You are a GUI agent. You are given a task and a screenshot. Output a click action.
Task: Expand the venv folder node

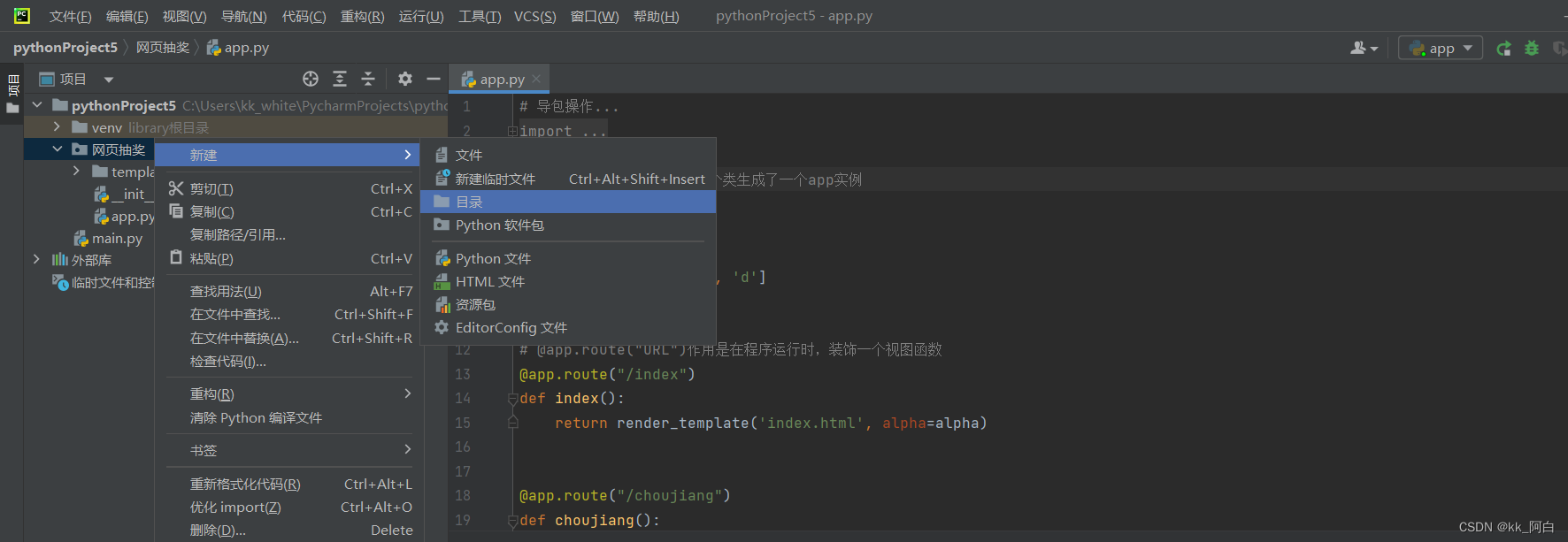point(57,127)
